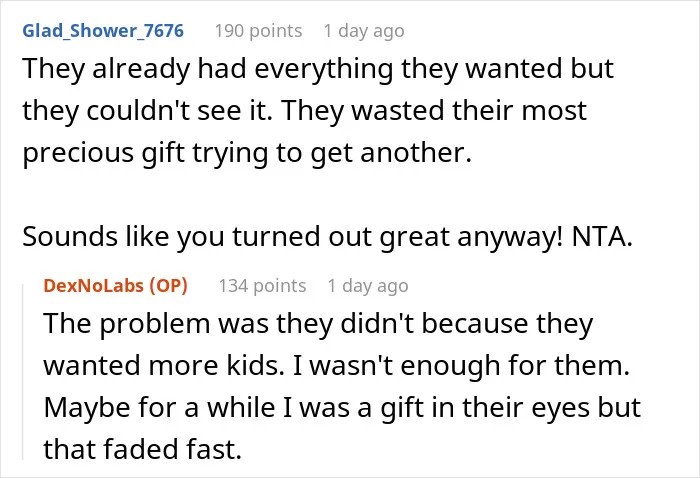
Task: Click the line 'Maybe for a while I was'
Action: pos(342,407)
